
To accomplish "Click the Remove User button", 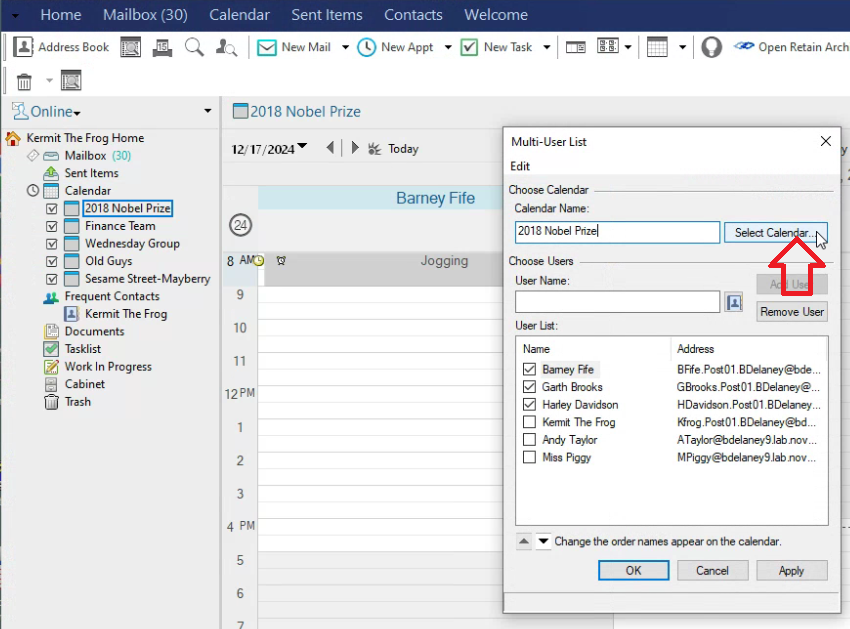I will click(791, 312).
